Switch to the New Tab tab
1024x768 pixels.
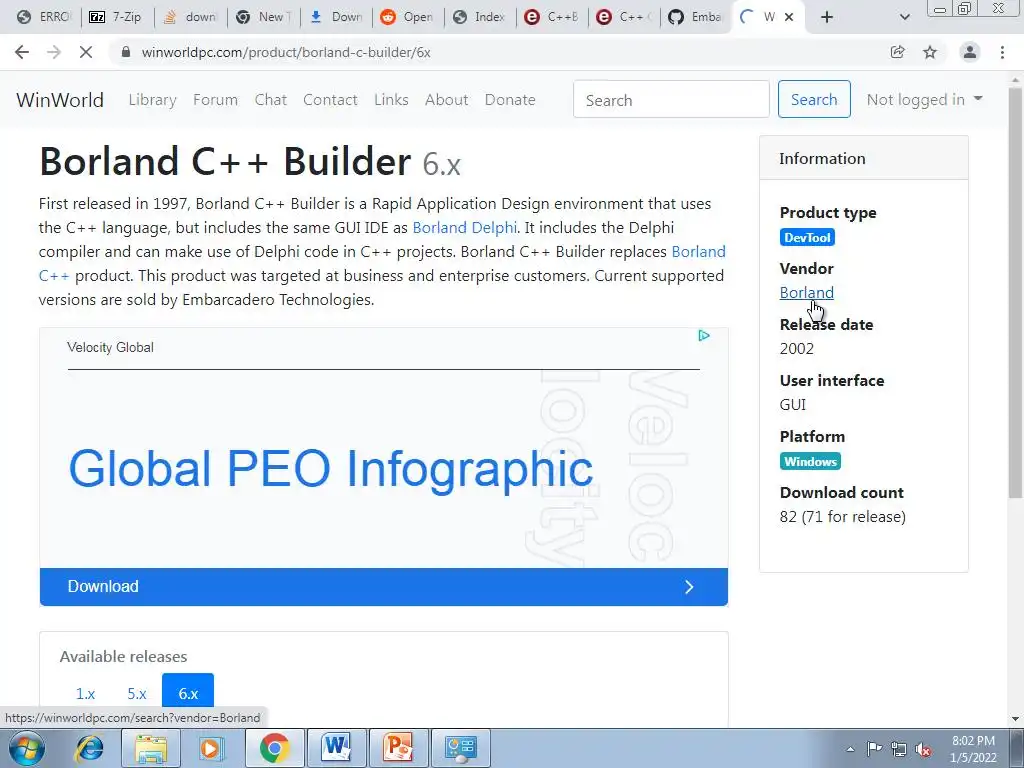[263, 17]
